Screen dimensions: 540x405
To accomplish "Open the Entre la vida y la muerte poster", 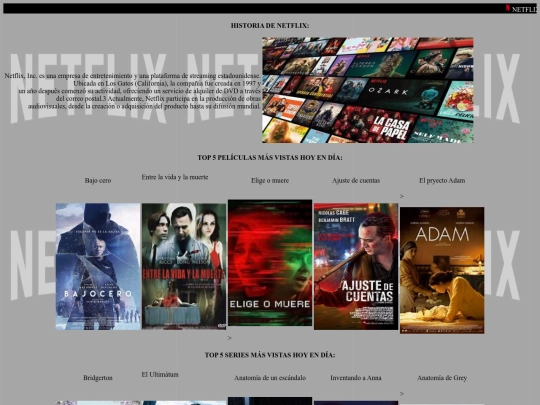I will (x=184, y=267).
